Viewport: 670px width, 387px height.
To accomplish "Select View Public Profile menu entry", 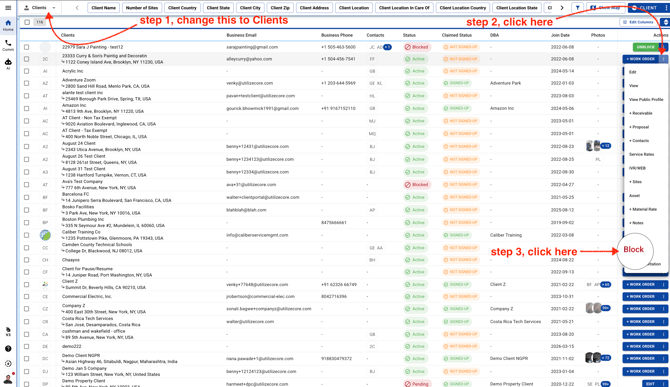I will (646, 100).
